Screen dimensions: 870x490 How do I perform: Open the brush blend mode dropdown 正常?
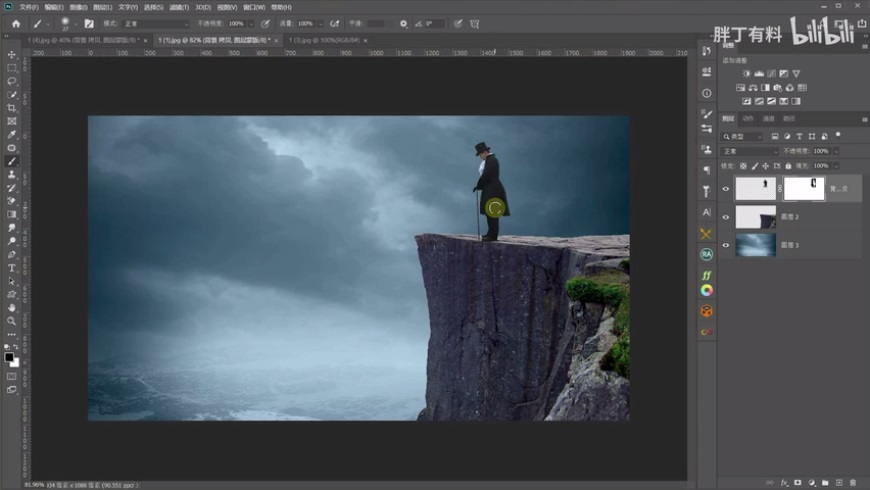pyautogui.click(x=155, y=23)
